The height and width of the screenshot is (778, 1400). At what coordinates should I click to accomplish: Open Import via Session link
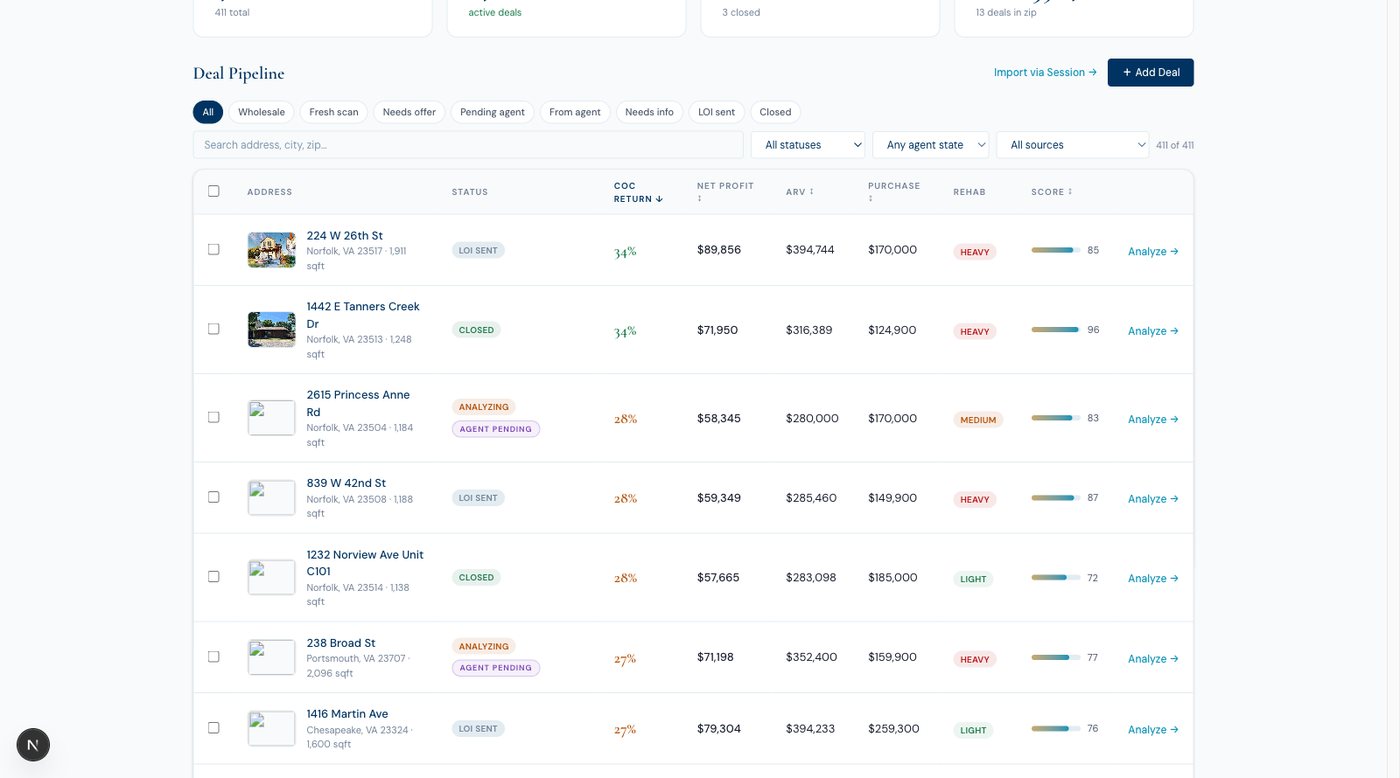[1045, 72]
